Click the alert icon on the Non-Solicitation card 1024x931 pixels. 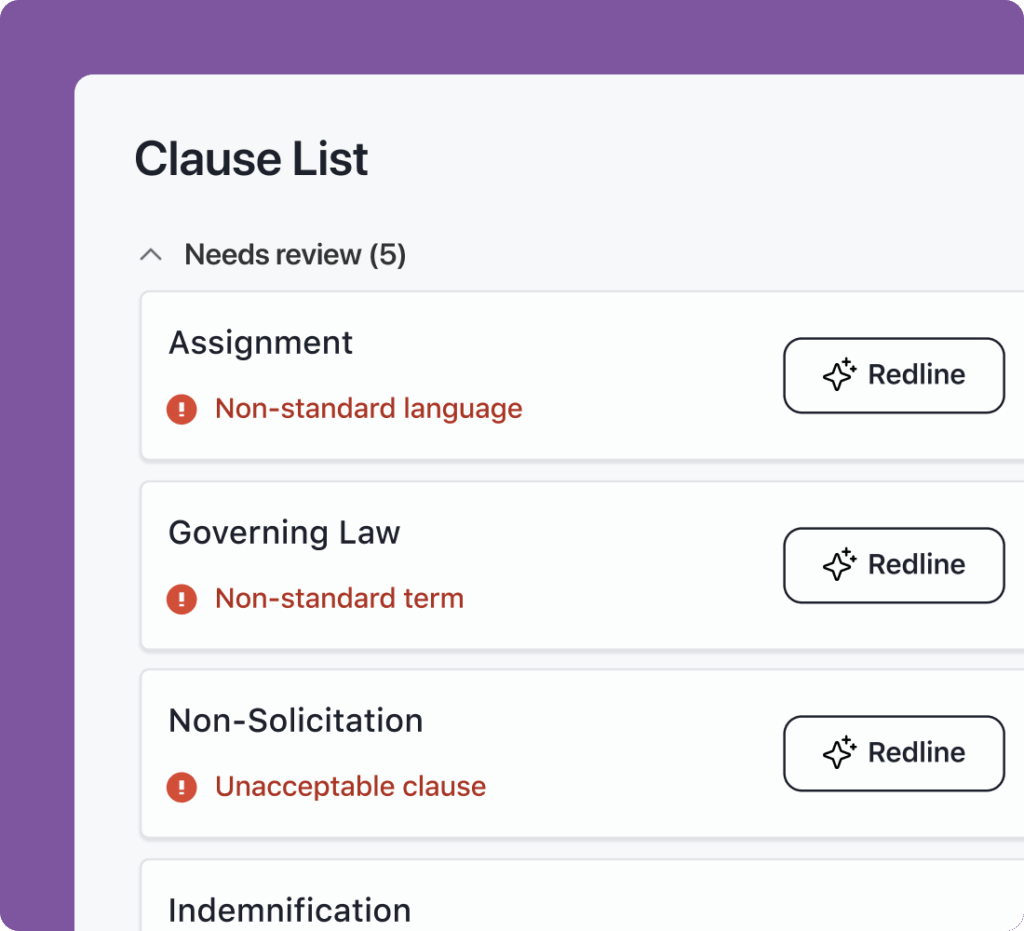pyautogui.click(x=182, y=787)
